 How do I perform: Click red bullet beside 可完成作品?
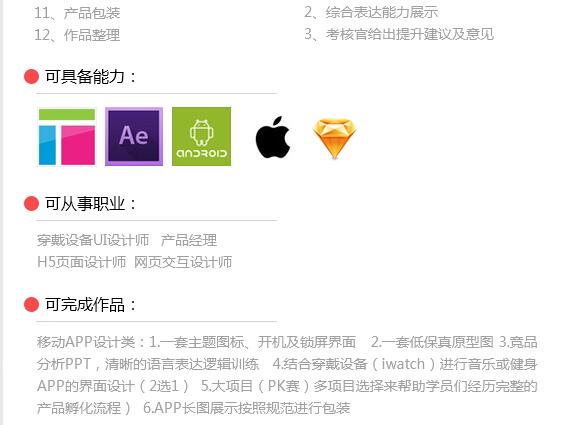tap(31, 305)
